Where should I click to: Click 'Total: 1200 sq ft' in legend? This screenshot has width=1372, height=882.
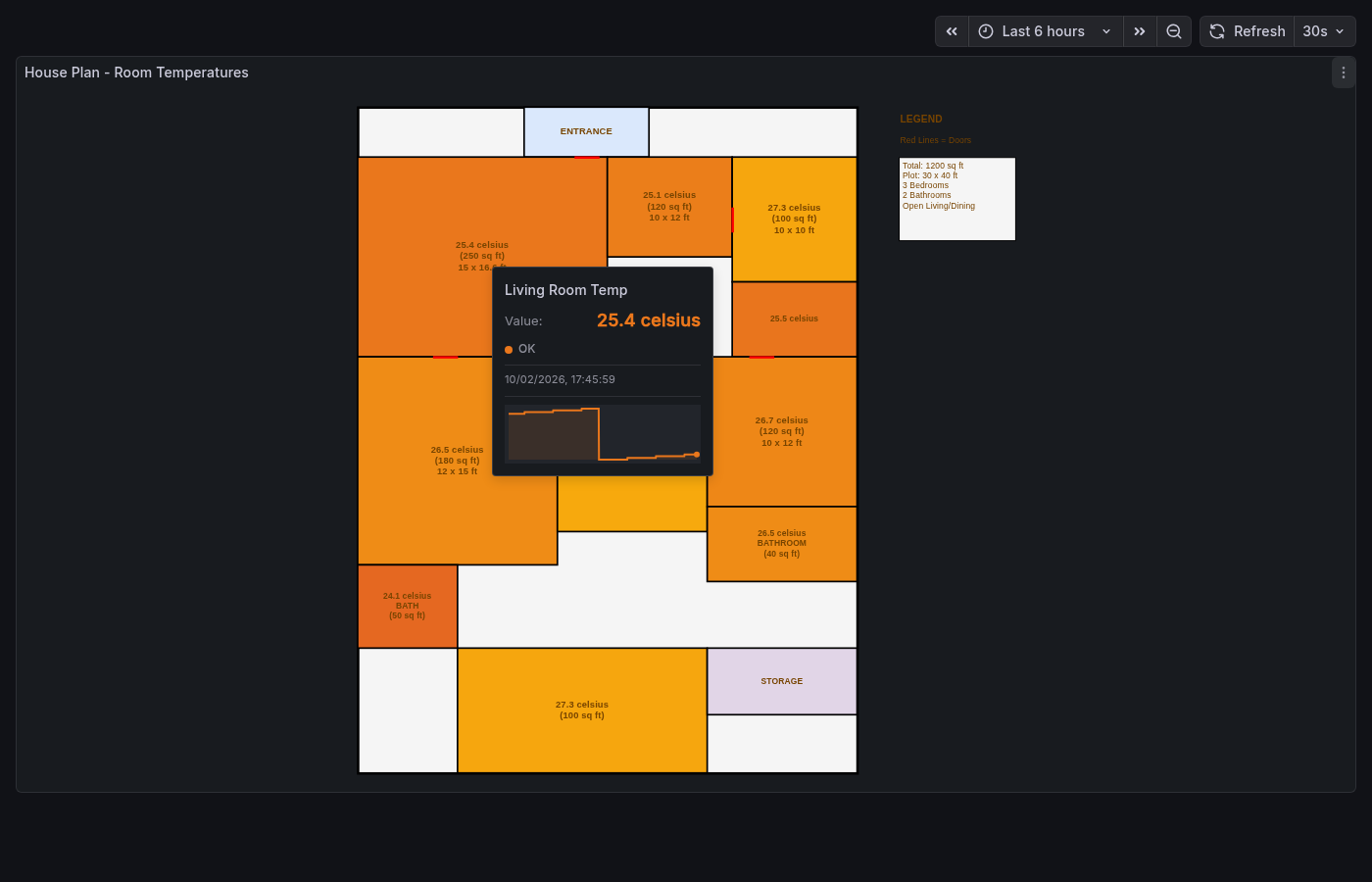(933, 166)
